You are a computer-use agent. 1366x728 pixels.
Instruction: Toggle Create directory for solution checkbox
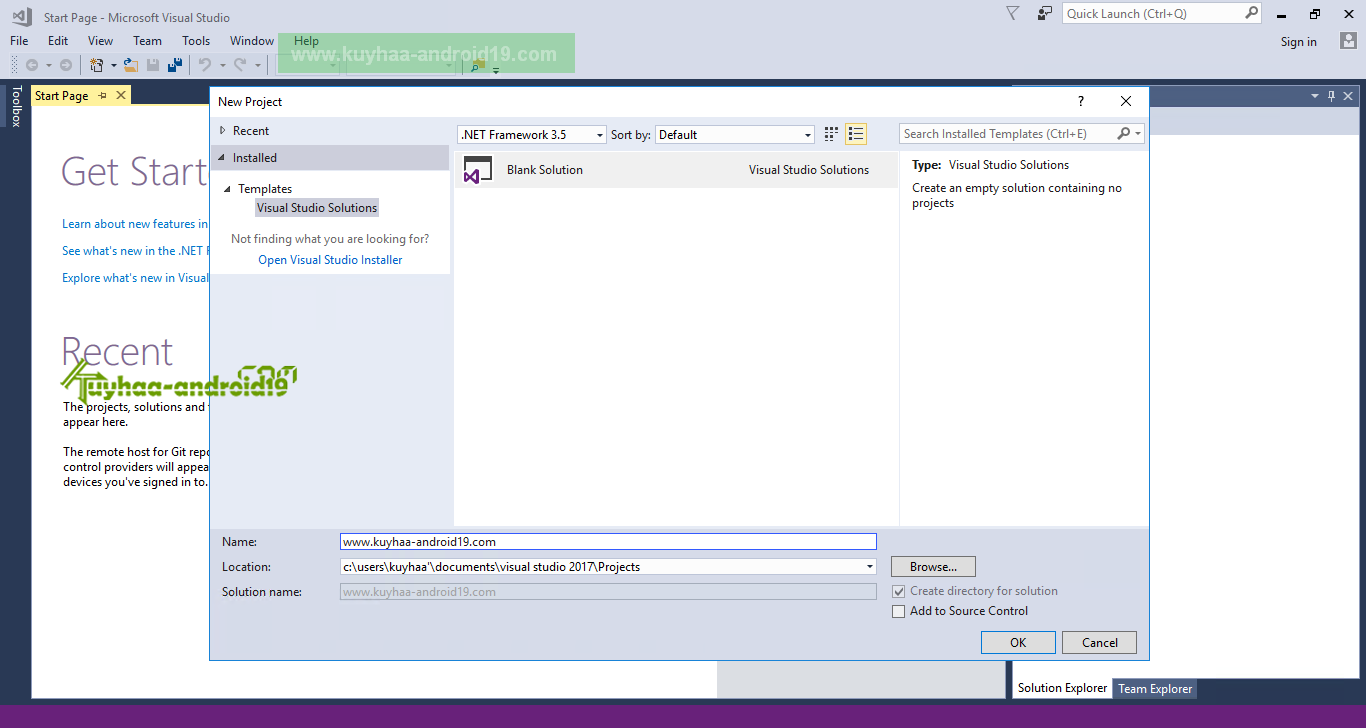899,591
